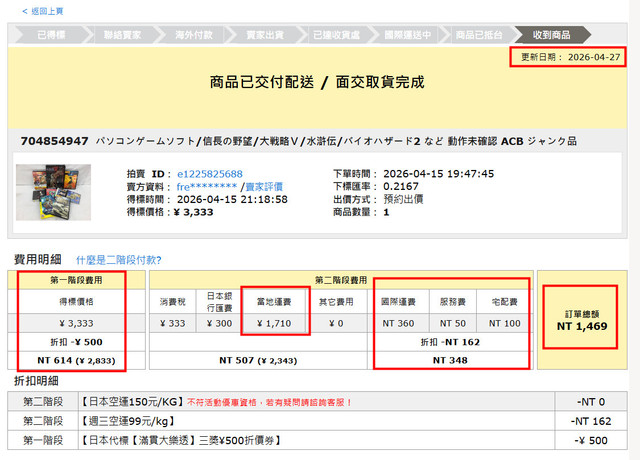The width and height of the screenshot is (640, 460).
Task: Click the game software product thumbnail
Action: [x=53, y=192]
